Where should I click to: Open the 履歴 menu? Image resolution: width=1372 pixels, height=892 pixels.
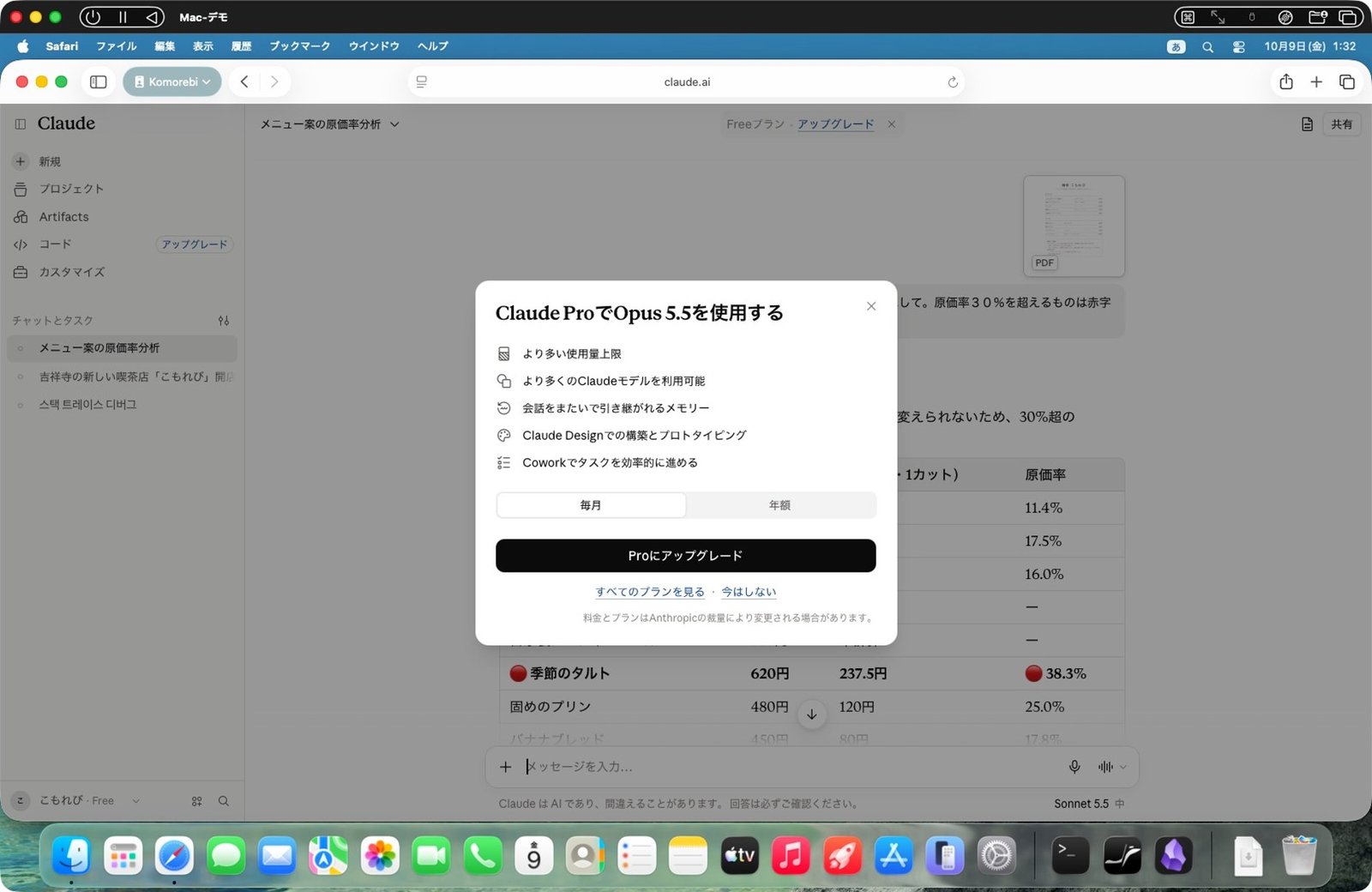click(242, 46)
